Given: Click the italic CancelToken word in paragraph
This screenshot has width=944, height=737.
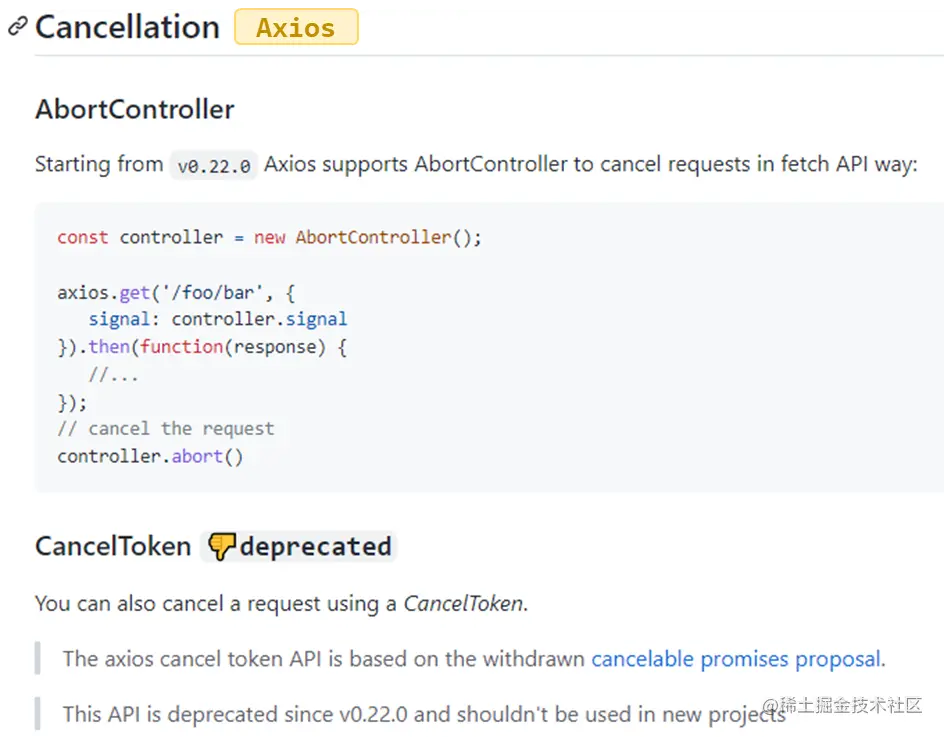Looking at the screenshot, I should pyautogui.click(x=463, y=603).
